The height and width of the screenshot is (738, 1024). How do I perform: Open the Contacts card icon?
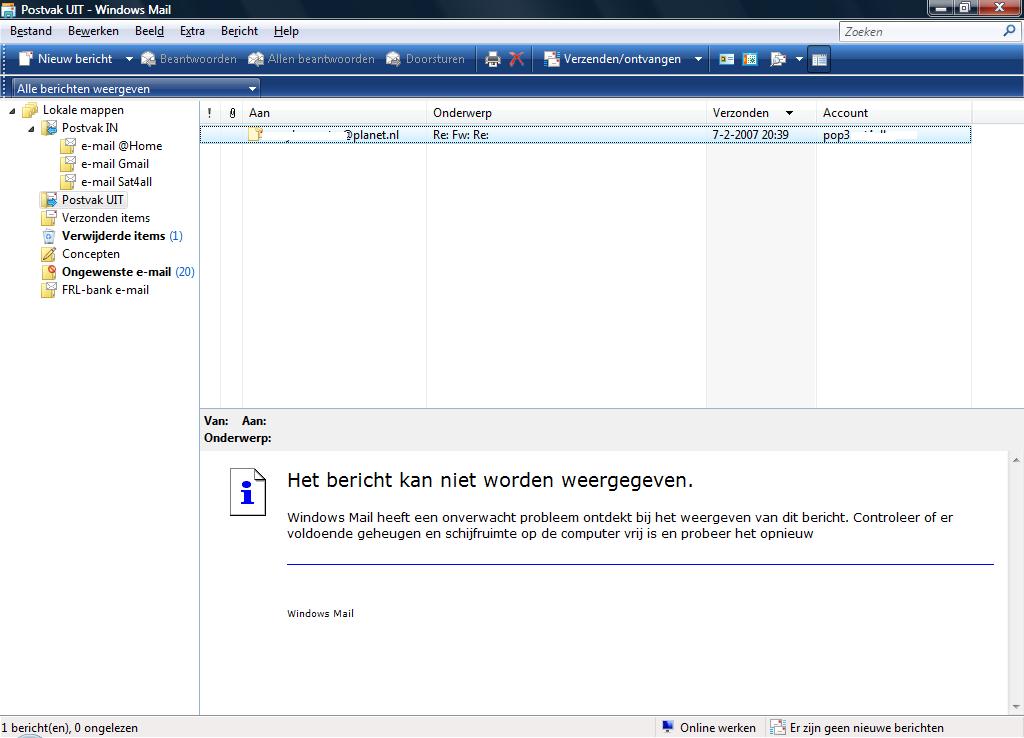(x=726, y=59)
